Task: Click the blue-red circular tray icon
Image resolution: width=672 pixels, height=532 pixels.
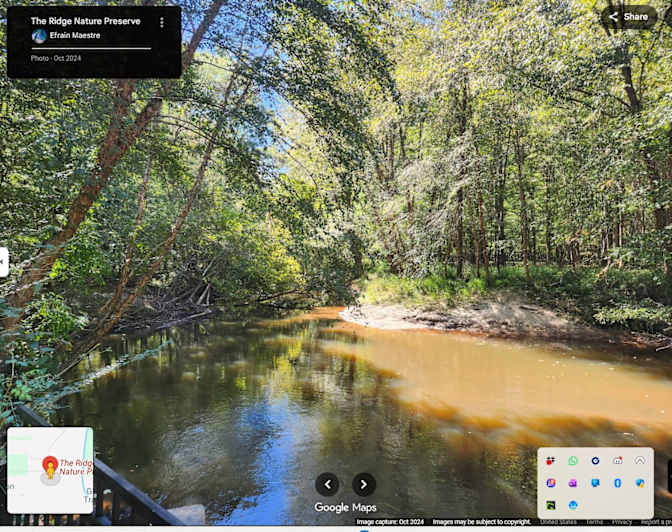Action: pyautogui.click(x=551, y=483)
